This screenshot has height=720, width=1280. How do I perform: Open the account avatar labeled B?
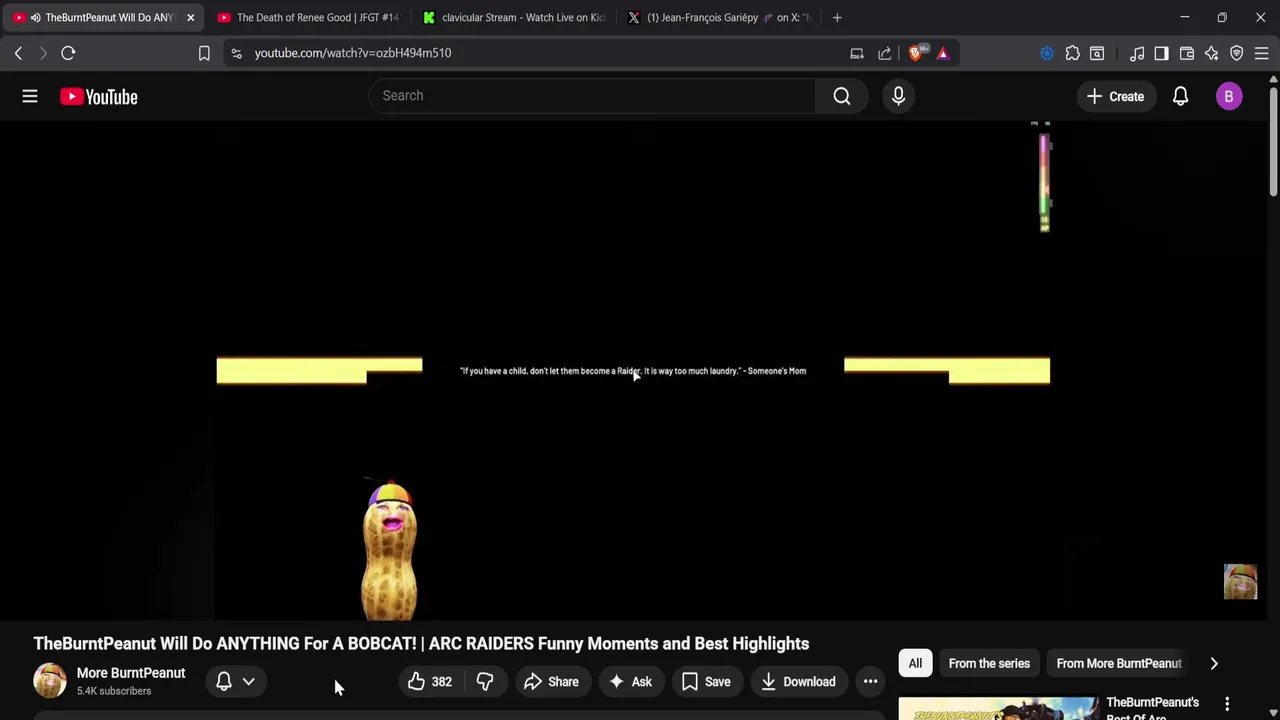click(x=1229, y=96)
